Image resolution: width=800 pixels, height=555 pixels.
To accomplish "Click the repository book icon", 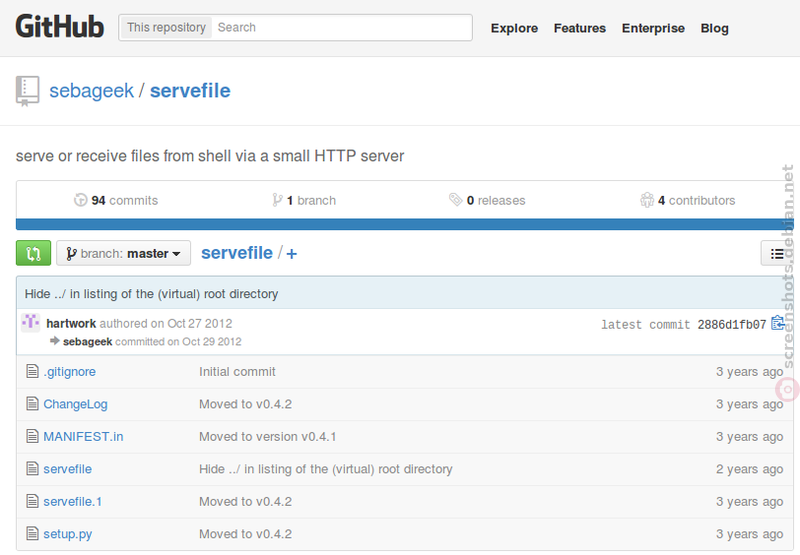I will tap(27, 91).
